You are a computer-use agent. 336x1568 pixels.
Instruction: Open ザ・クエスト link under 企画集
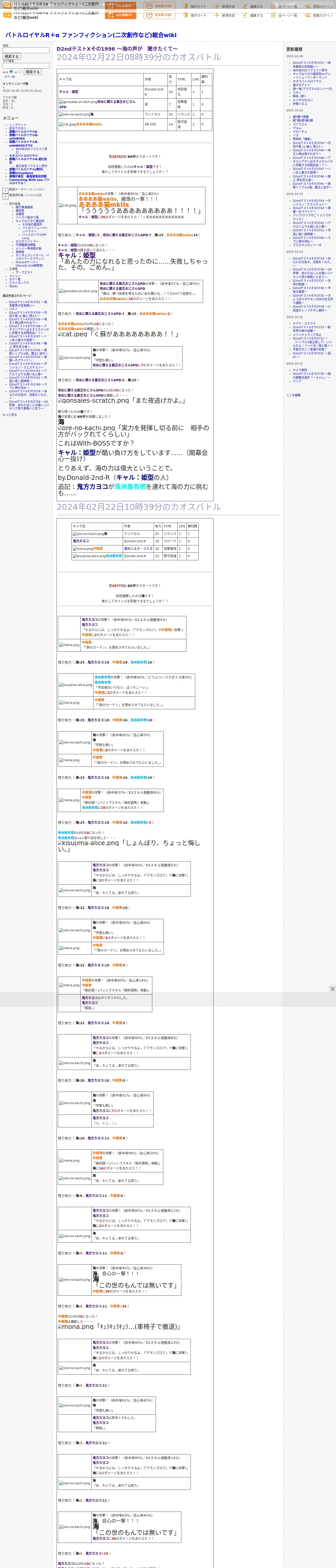tap(24, 272)
